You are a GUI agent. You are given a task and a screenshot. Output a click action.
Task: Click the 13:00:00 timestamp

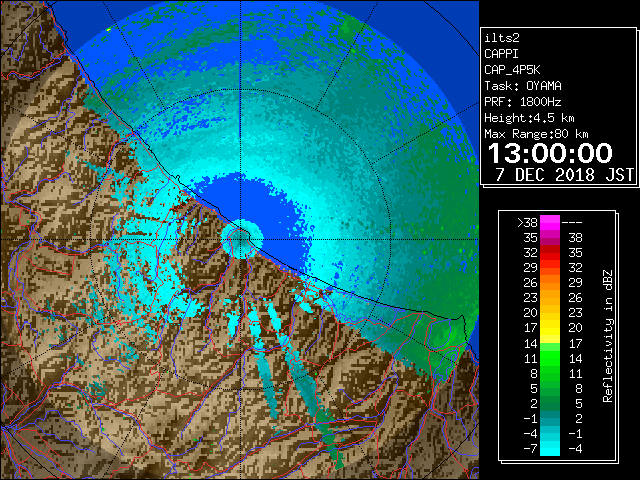click(x=550, y=153)
